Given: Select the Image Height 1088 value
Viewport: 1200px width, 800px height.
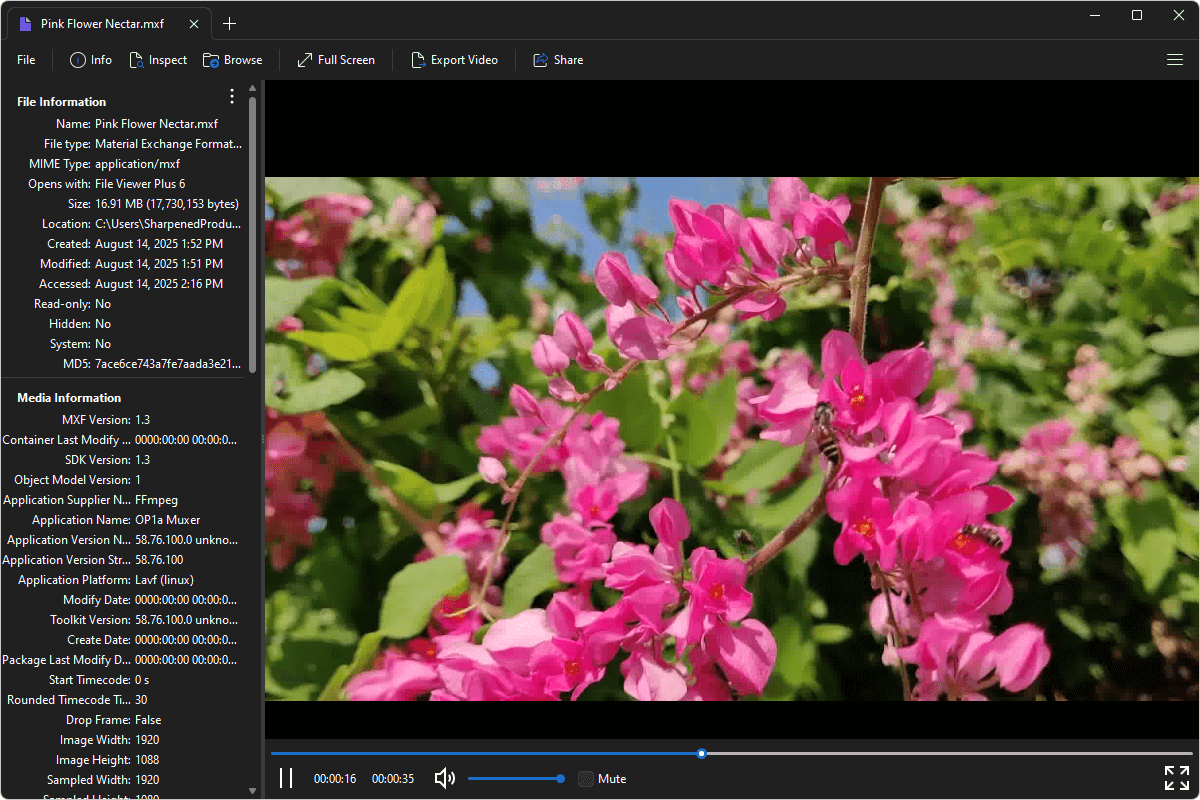Looking at the screenshot, I should pos(147,760).
